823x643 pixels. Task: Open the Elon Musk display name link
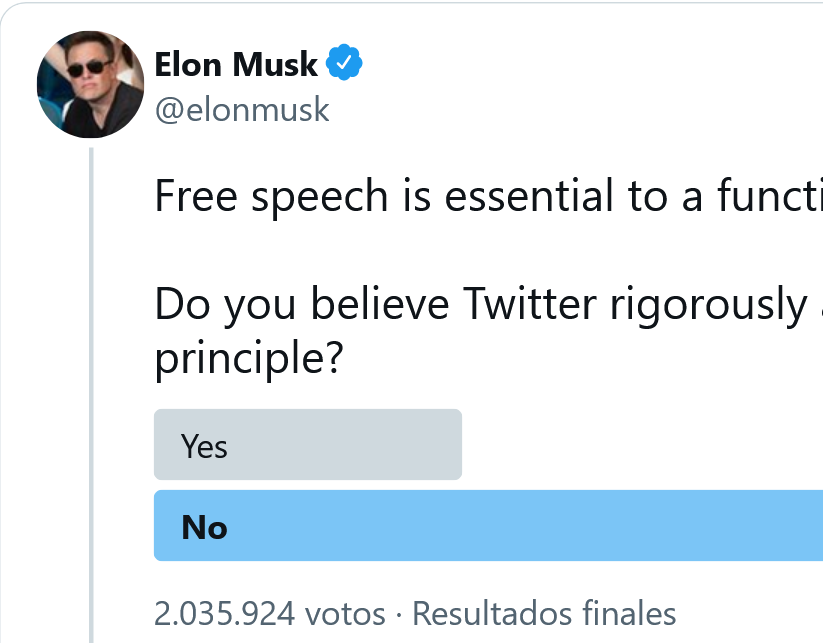(x=236, y=65)
